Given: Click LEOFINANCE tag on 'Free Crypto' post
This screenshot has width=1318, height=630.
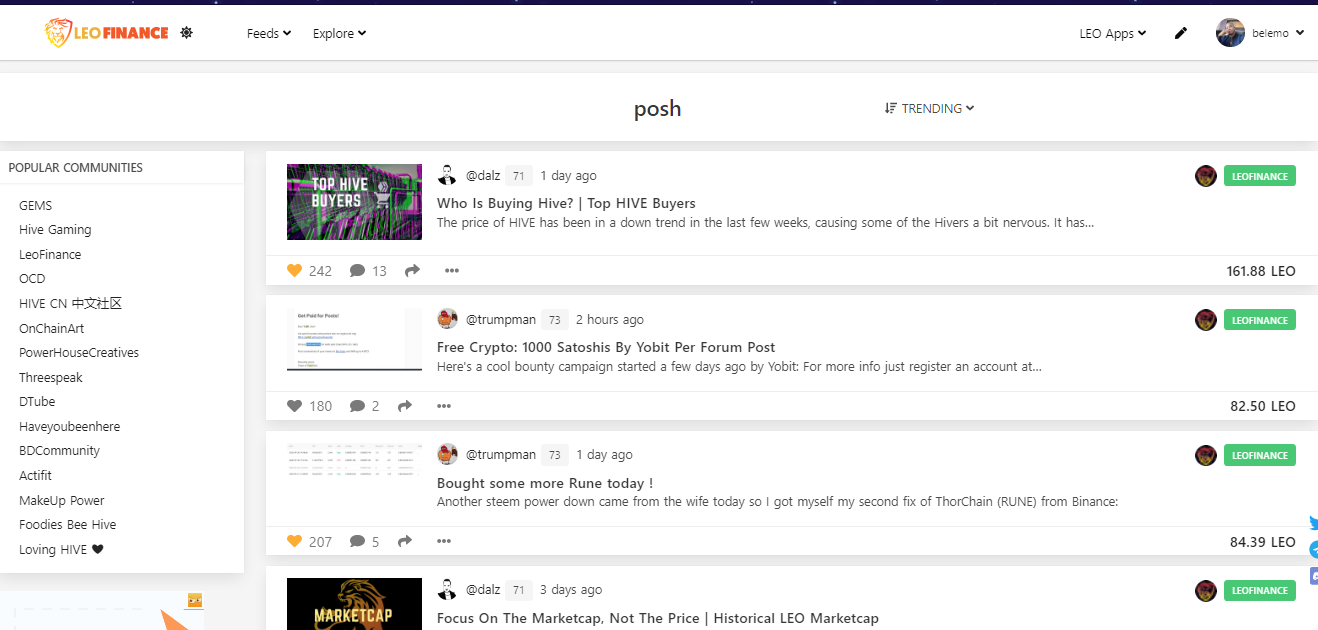Looking at the screenshot, I should coord(1260,320).
